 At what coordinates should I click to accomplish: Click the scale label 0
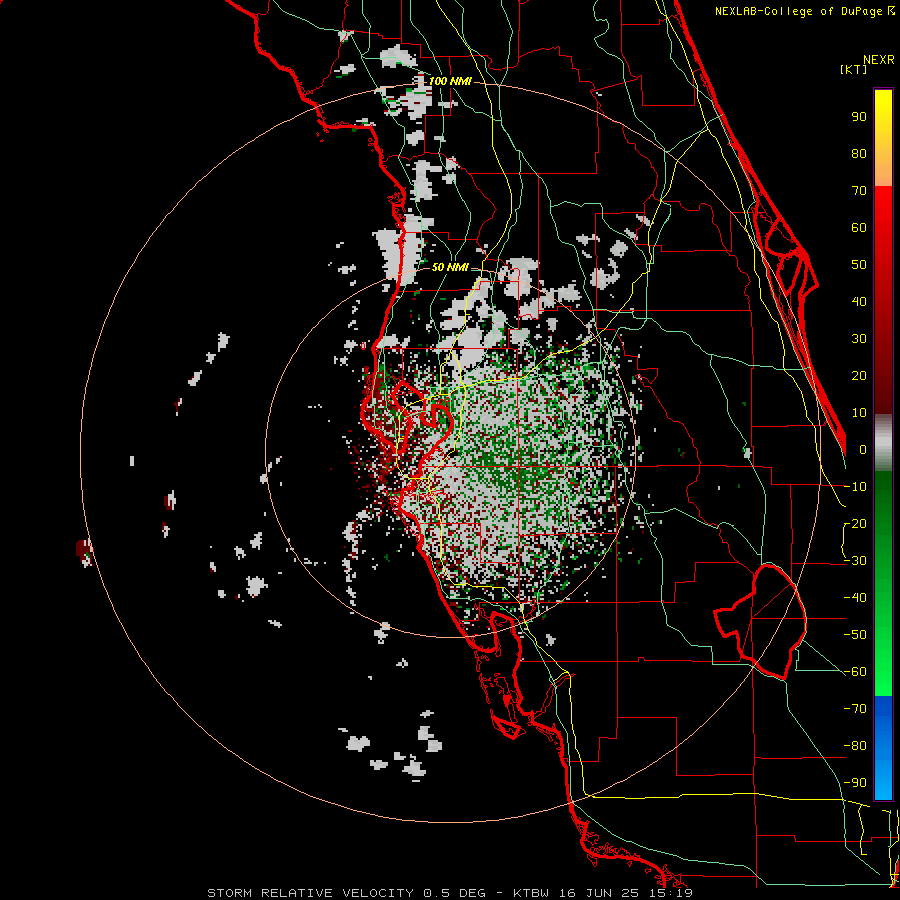(x=863, y=449)
